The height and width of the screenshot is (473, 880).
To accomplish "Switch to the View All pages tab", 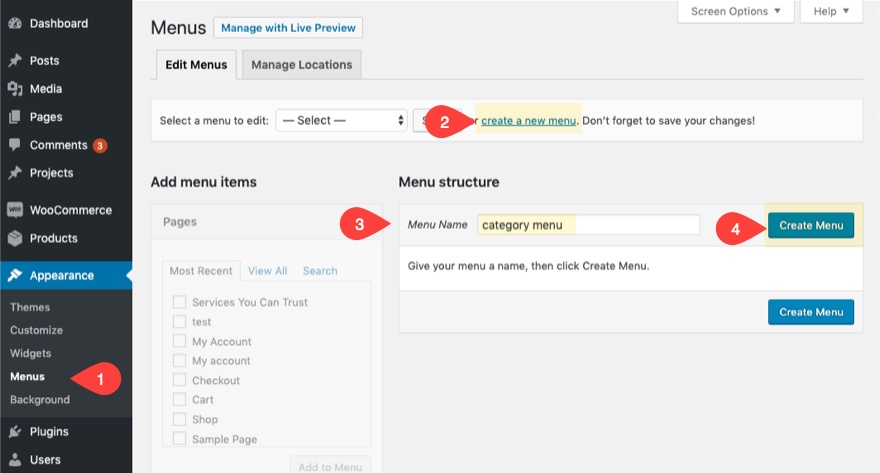I will pyautogui.click(x=267, y=271).
